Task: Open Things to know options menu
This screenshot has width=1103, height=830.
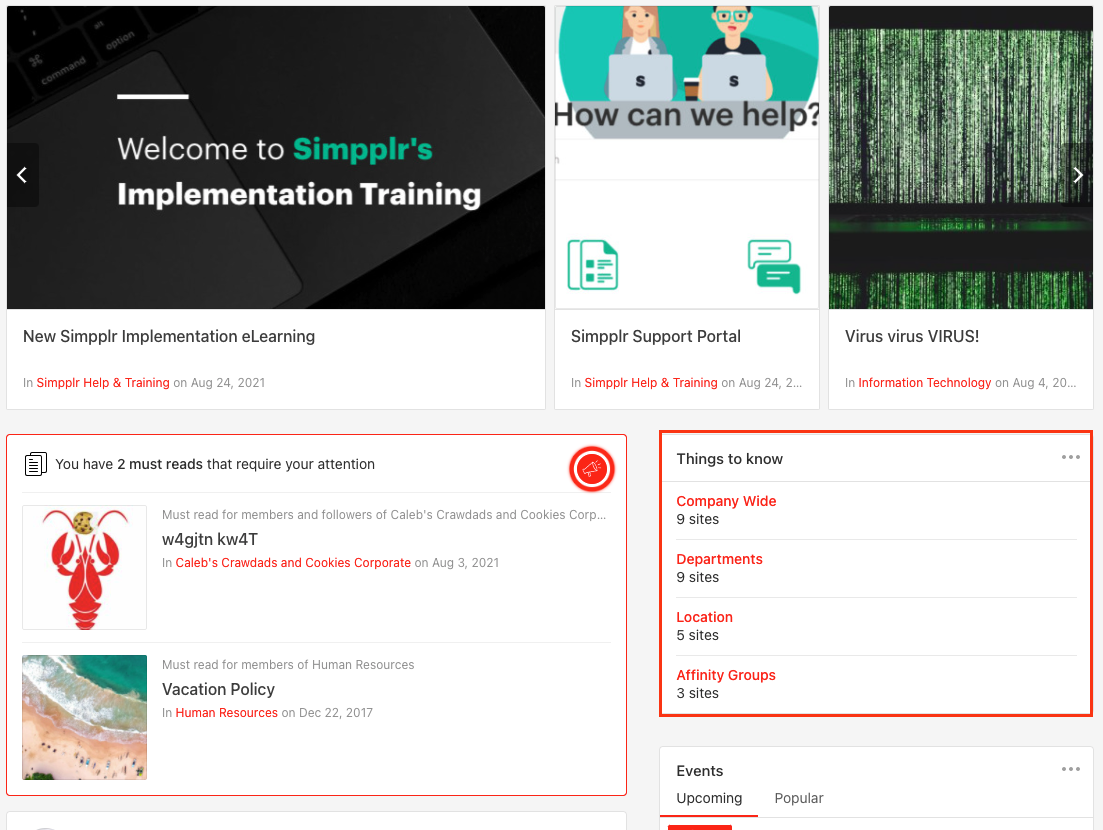Action: [1070, 457]
